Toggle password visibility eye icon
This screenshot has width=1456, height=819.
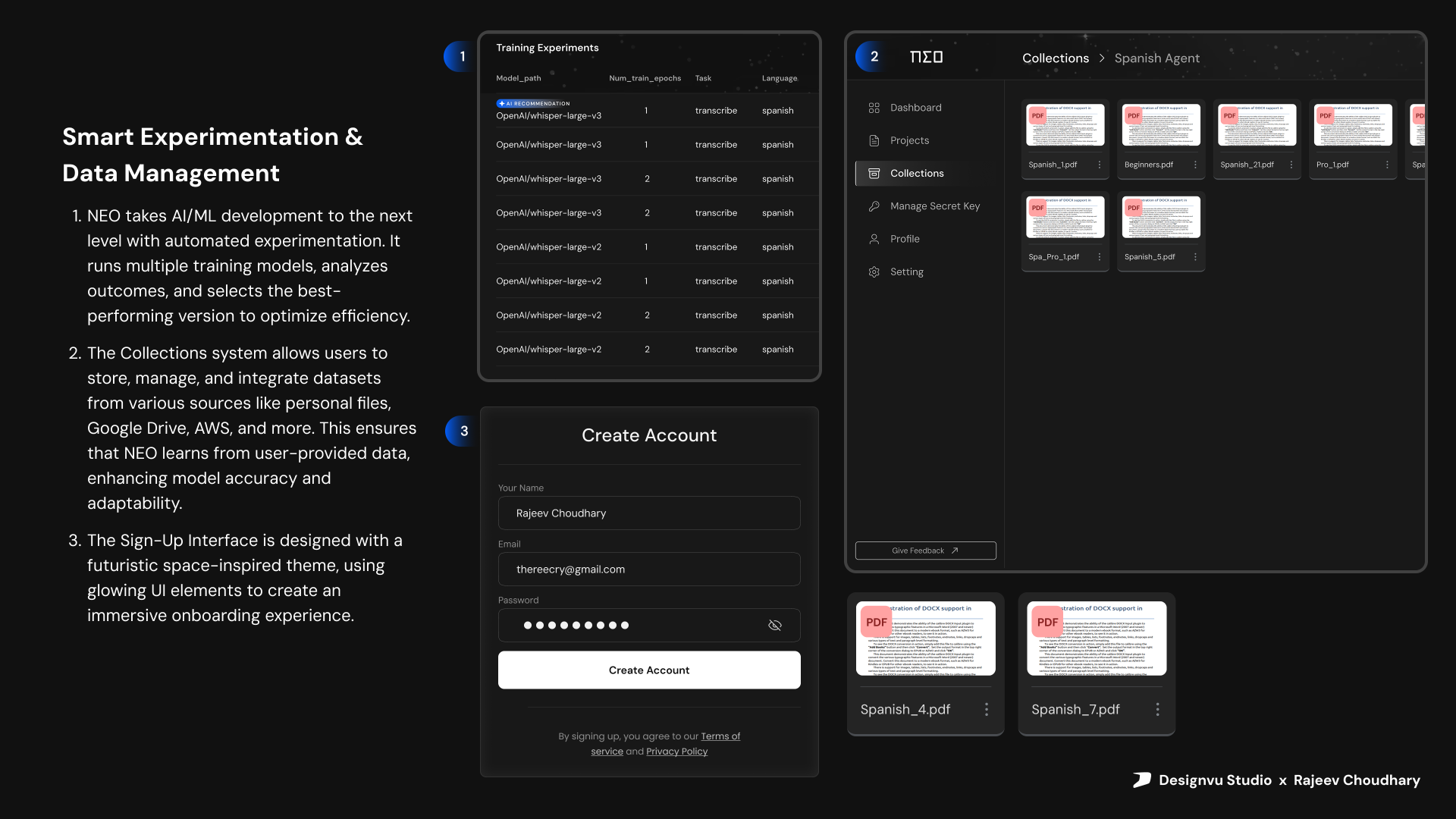(774, 625)
